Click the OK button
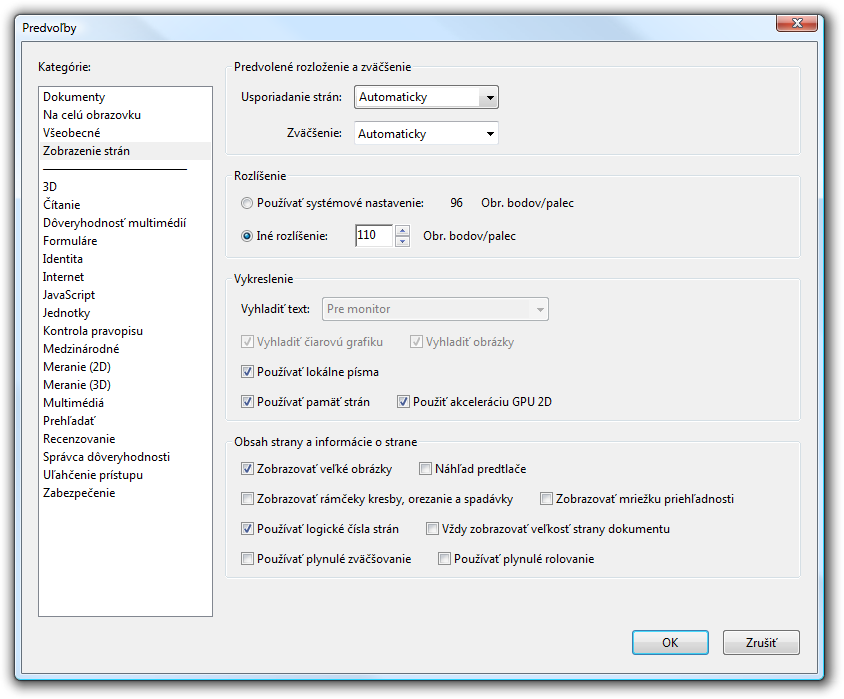 [671, 643]
